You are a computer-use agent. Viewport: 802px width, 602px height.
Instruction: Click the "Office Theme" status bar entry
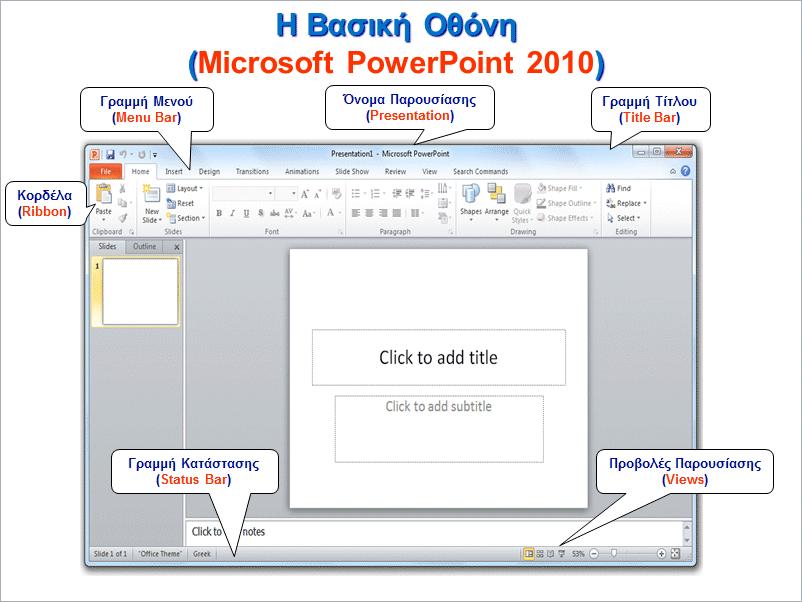click(160, 554)
